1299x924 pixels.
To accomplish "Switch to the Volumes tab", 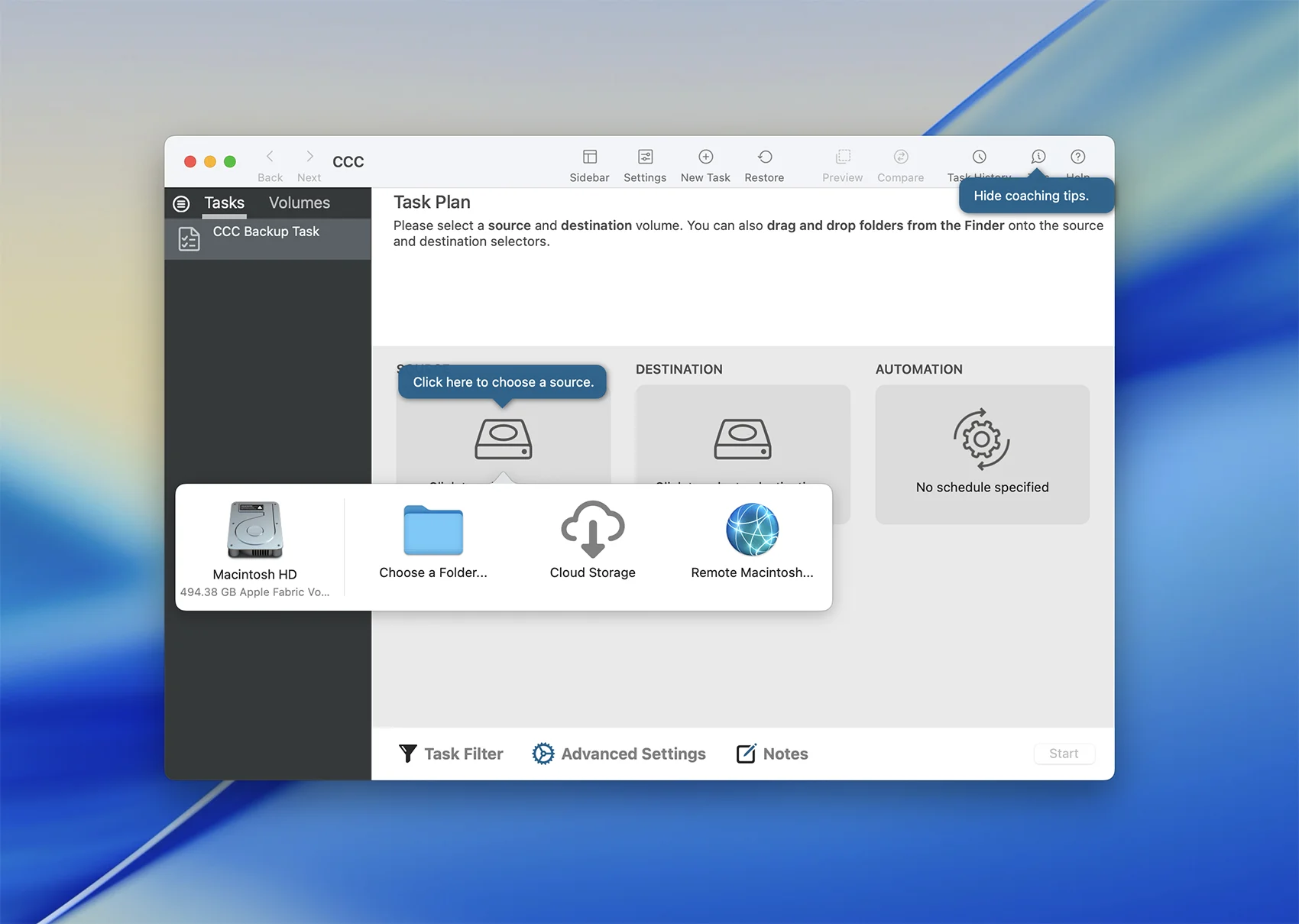I will 299,203.
